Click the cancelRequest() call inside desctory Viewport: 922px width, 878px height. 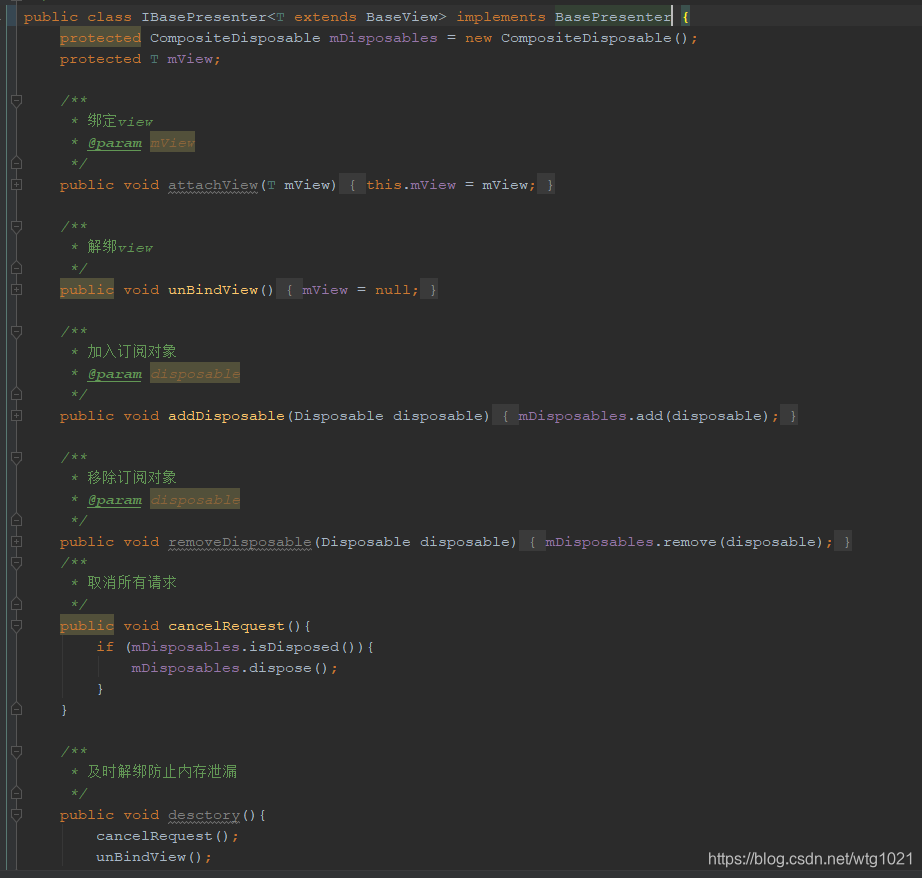tap(165, 835)
